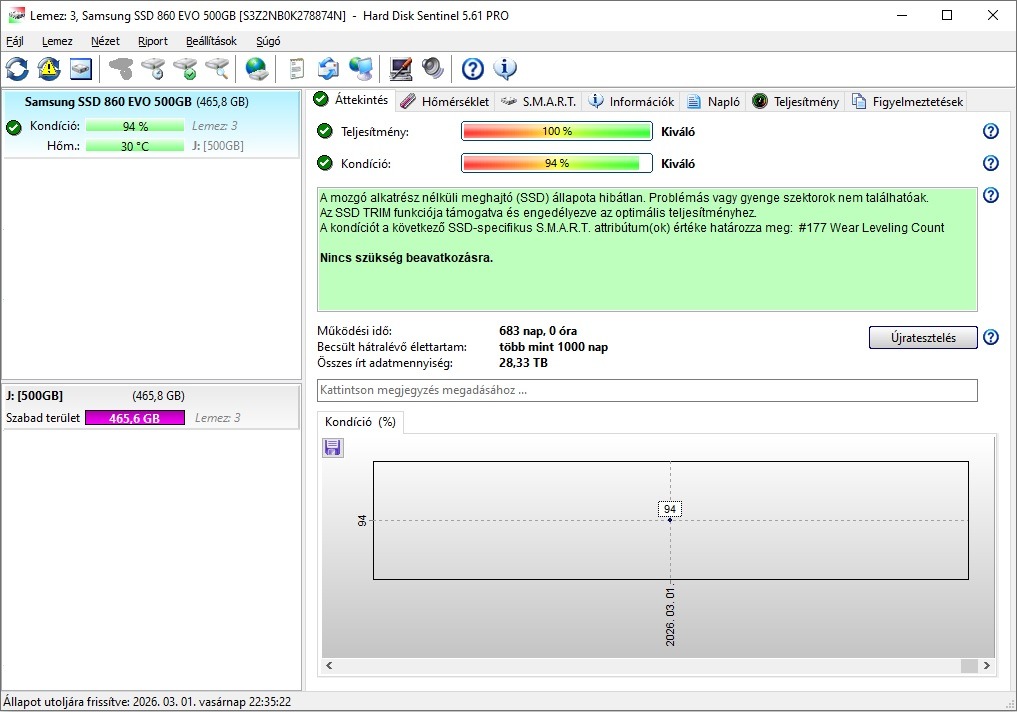The height and width of the screenshot is (712, 1017).
Task: Click the globe with disk icon
Action: [257, 68]
